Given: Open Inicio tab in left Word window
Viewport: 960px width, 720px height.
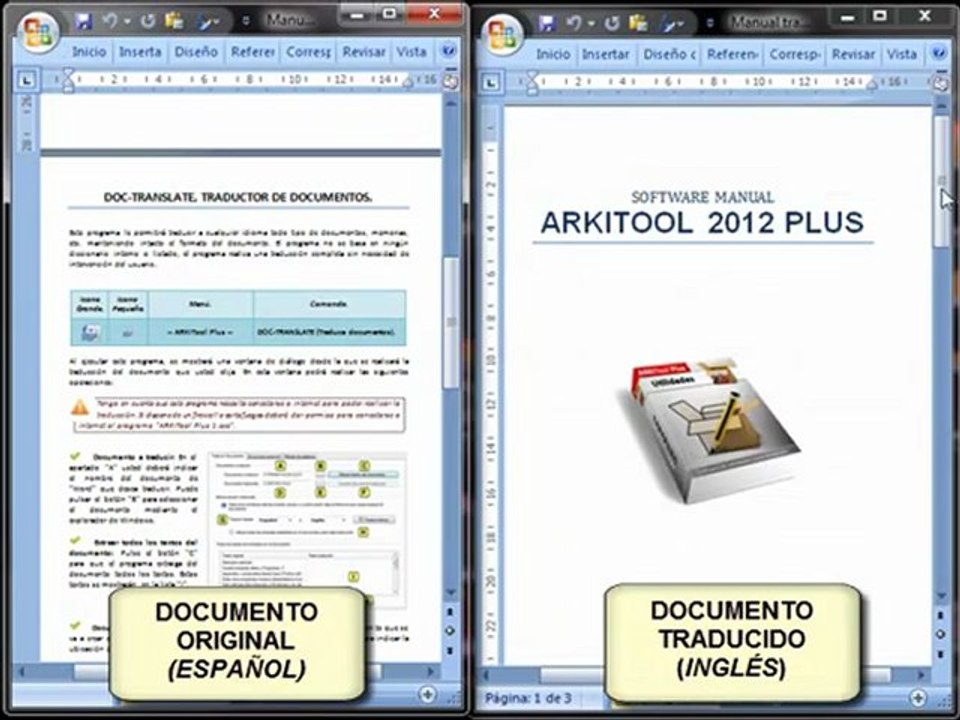Looking at the screenshot, I should 89,52.
